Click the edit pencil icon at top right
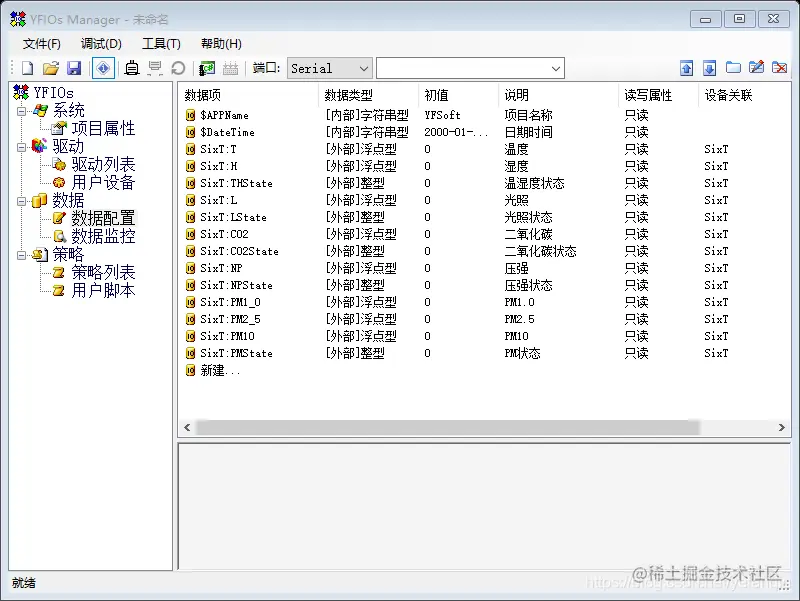Screen dimensions: 800x601 (756, 67)
